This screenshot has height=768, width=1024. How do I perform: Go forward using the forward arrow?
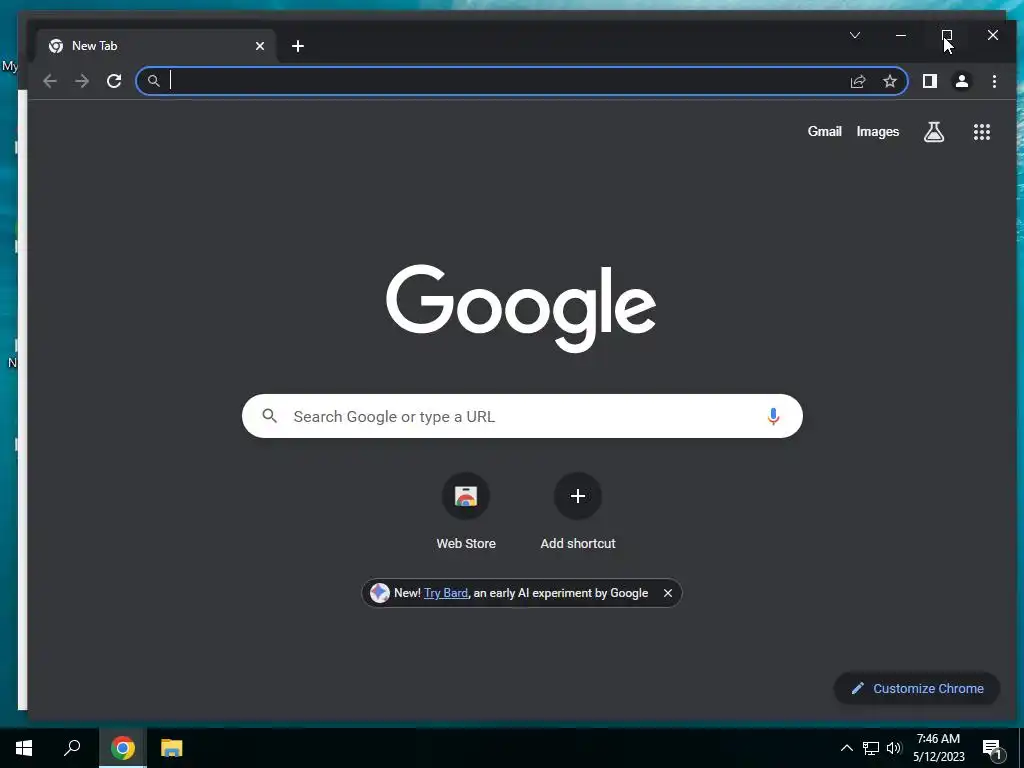point(82,81)
